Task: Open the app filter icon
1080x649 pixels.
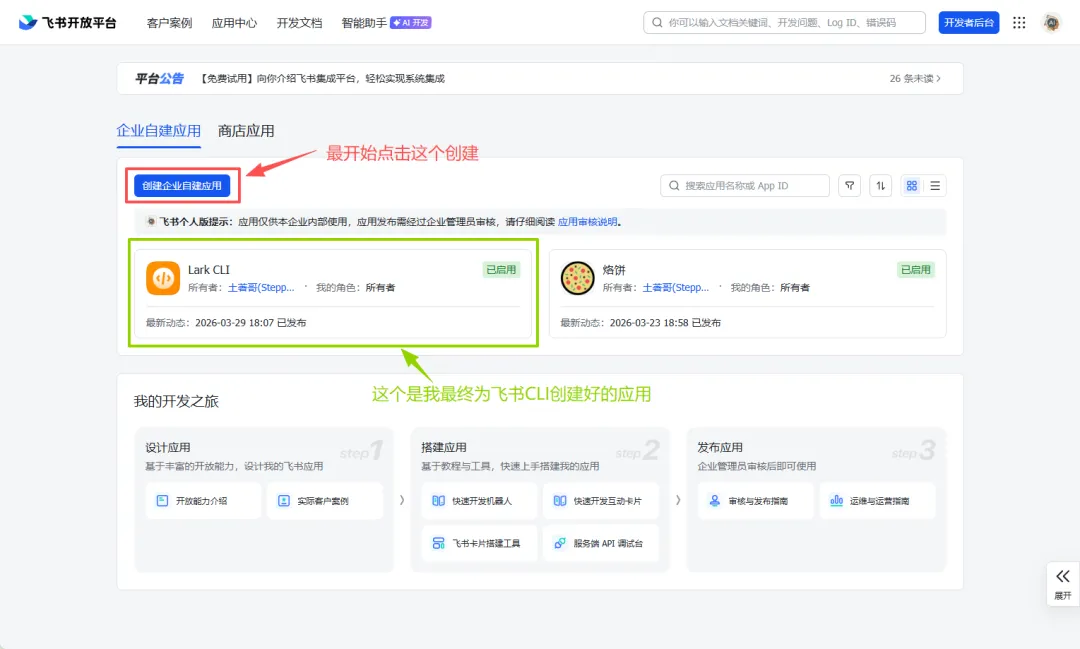Action: click(x=849, y=185)
